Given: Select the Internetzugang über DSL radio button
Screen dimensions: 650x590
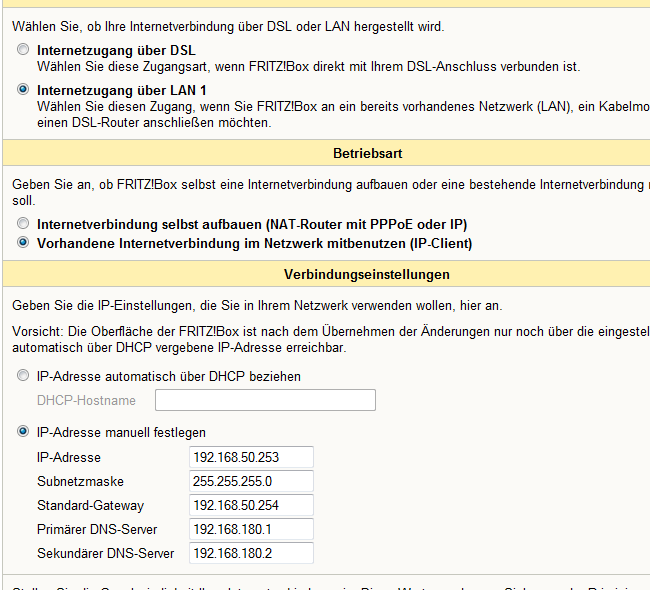Looking at the screenshot, I should pyautogui.click(x=23, y=49).
